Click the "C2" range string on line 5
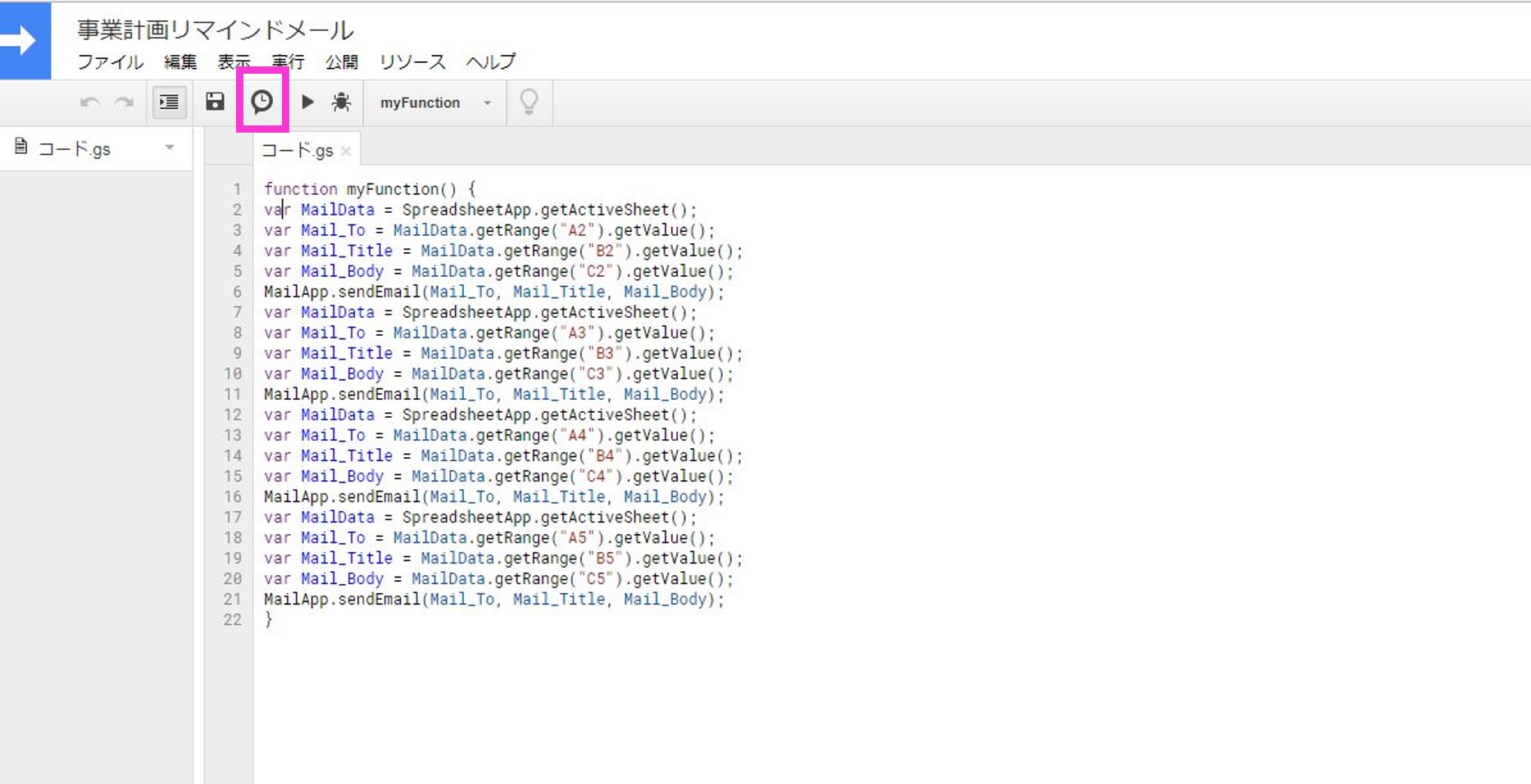 tap(596, 271)
